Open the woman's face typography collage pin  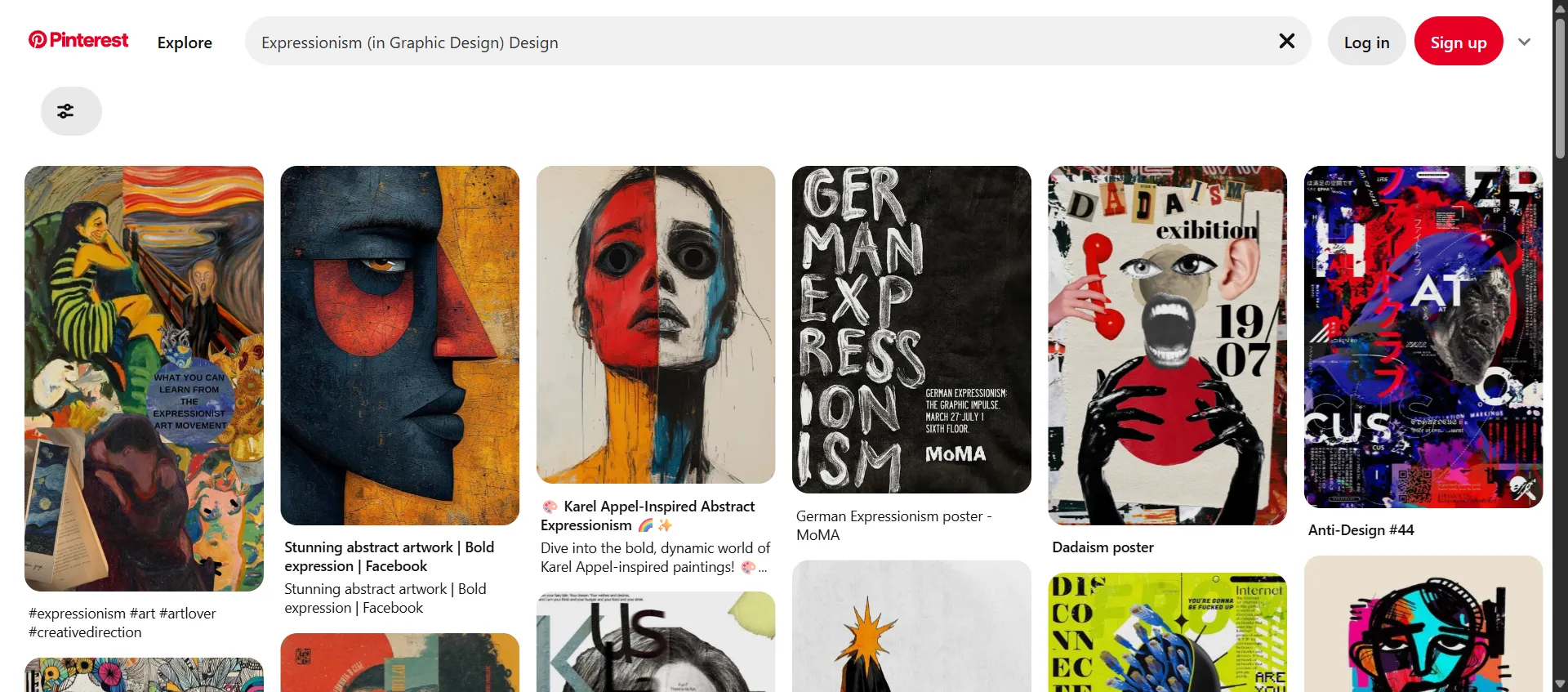click(656, 642)
